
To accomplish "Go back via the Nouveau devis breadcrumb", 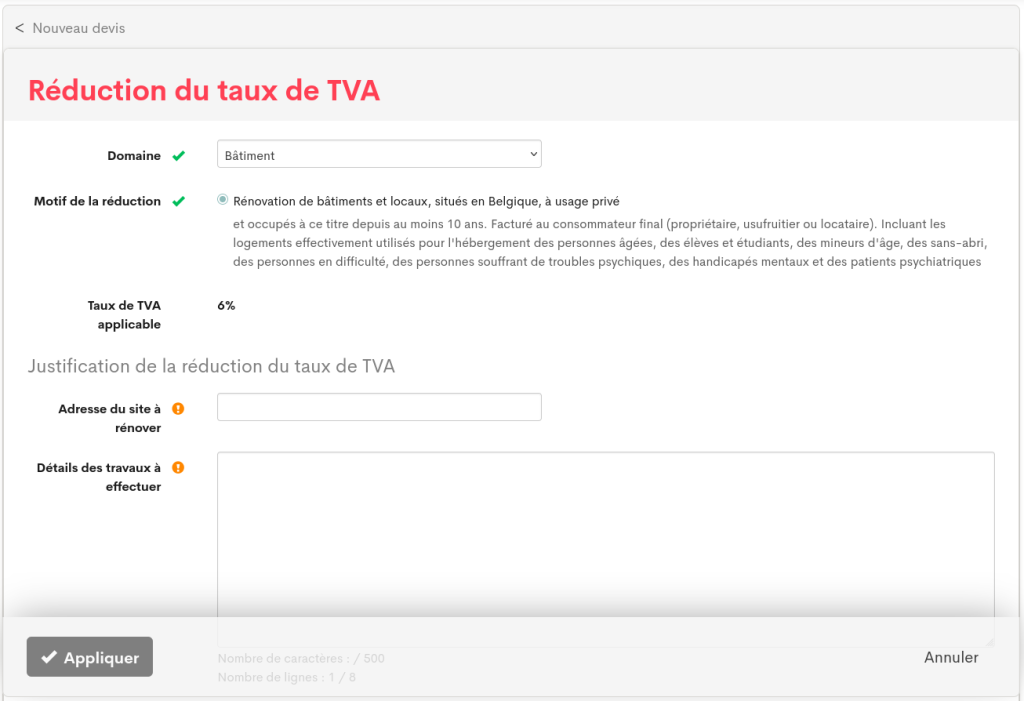I will pos(78,28).
